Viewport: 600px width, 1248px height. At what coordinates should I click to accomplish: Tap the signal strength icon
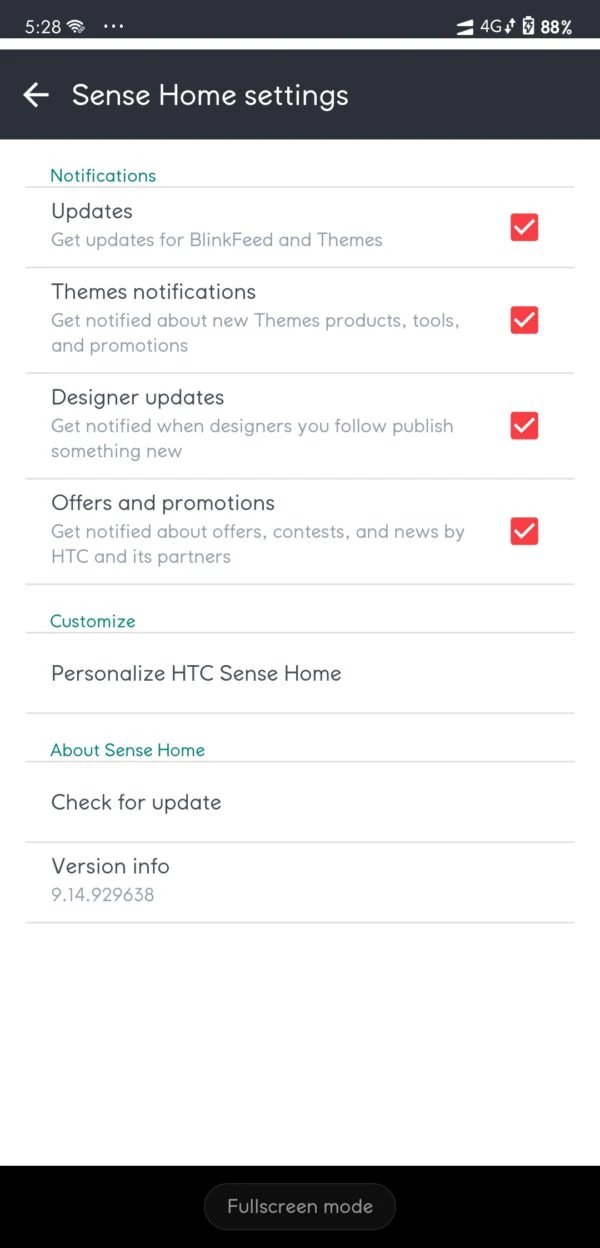pos(465,28)
